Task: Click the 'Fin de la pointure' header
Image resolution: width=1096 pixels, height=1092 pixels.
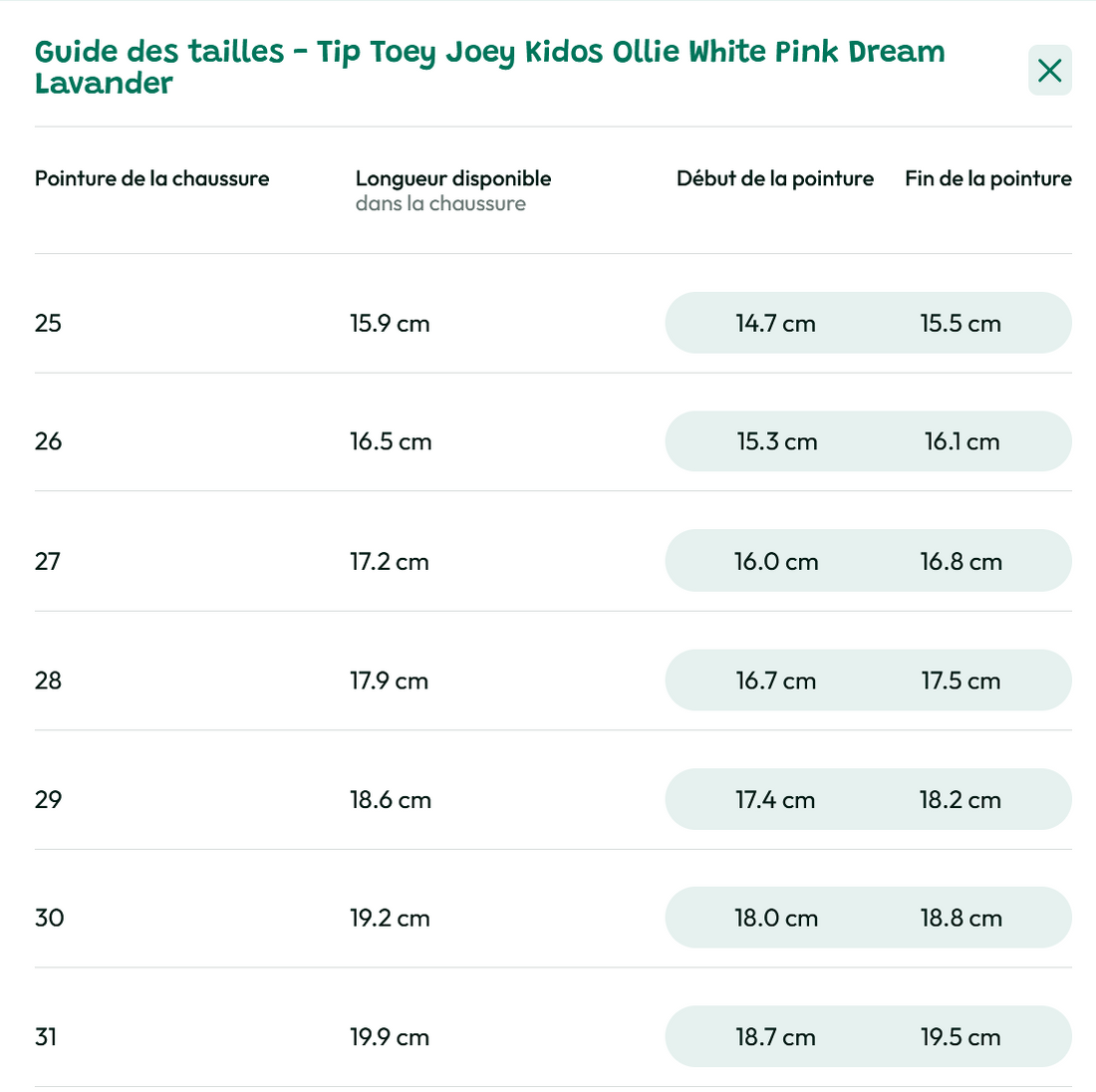Action: (987, 178)
